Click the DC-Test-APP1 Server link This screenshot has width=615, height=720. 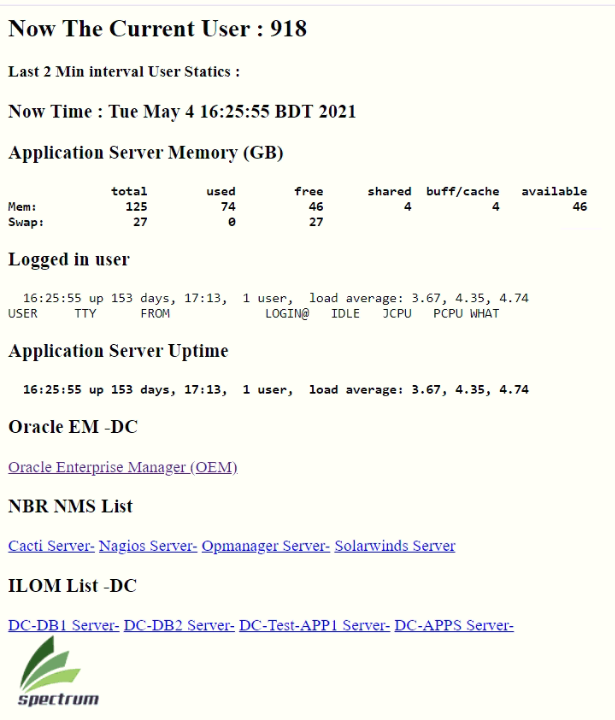tap(314, 626)
